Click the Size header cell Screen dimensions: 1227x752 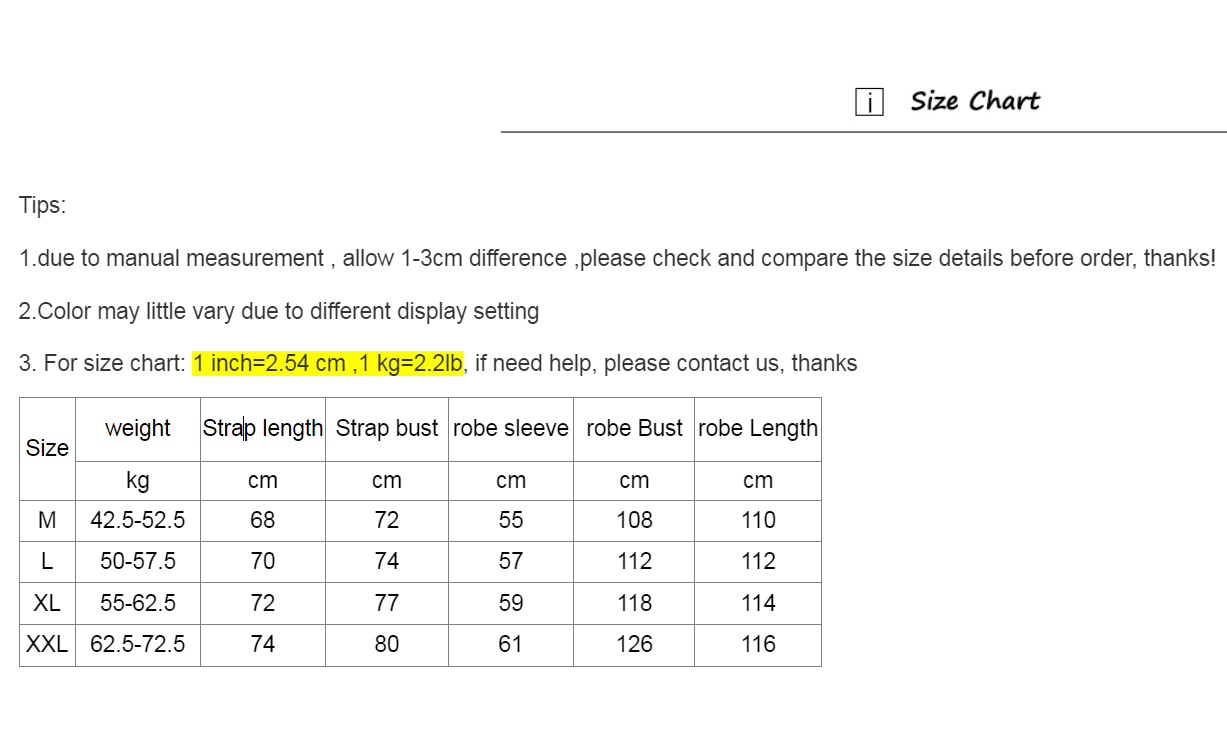pyautogui.click(x=47, y=448)
